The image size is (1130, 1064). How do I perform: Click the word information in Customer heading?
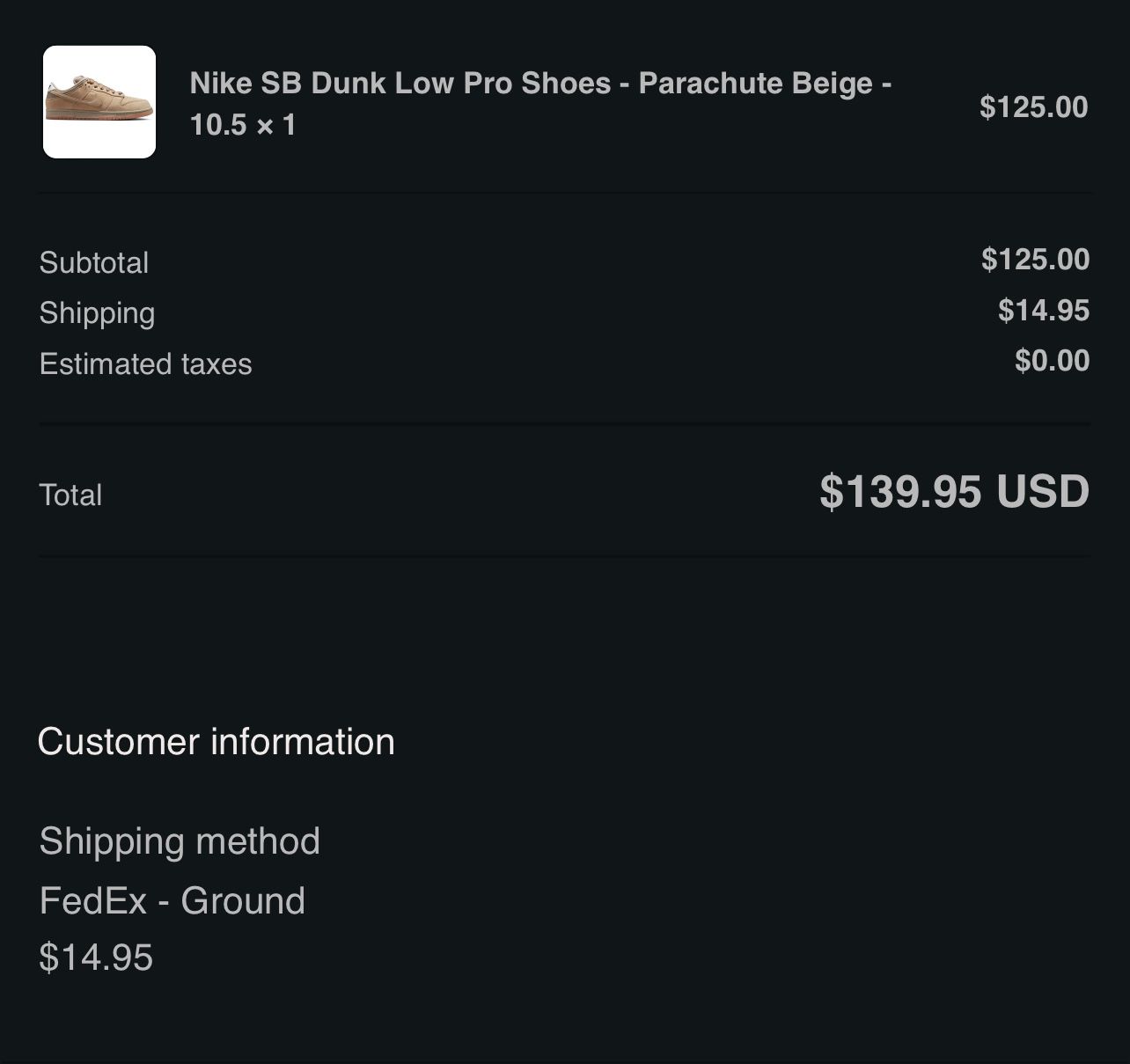(x=303, y=742)
